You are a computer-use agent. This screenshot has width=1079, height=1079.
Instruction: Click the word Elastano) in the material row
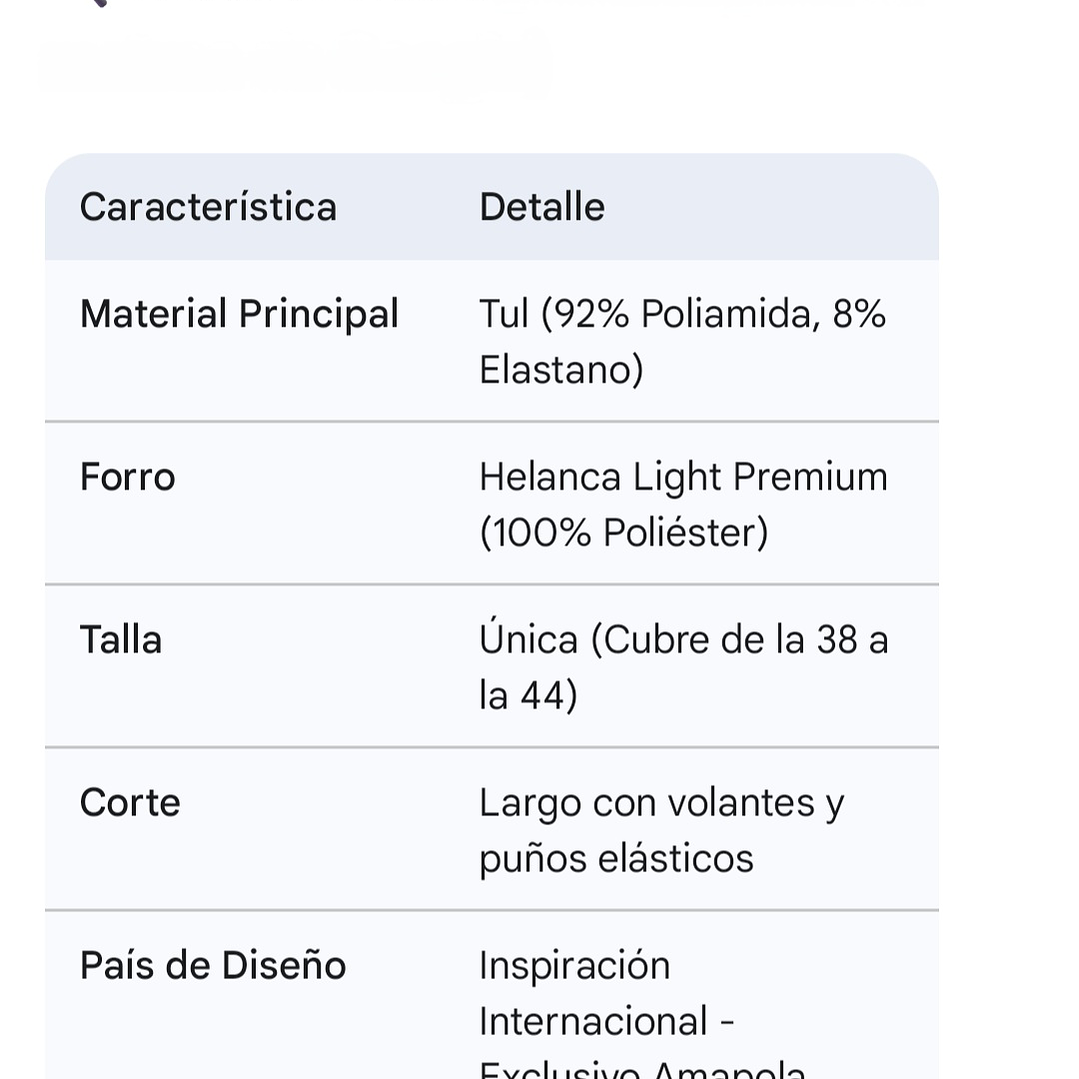[x=561, y=370]
